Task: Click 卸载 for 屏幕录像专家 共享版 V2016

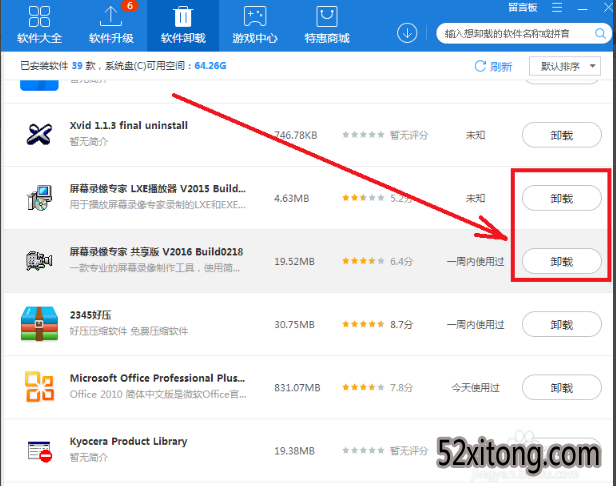Action: (x=561, y=261)
